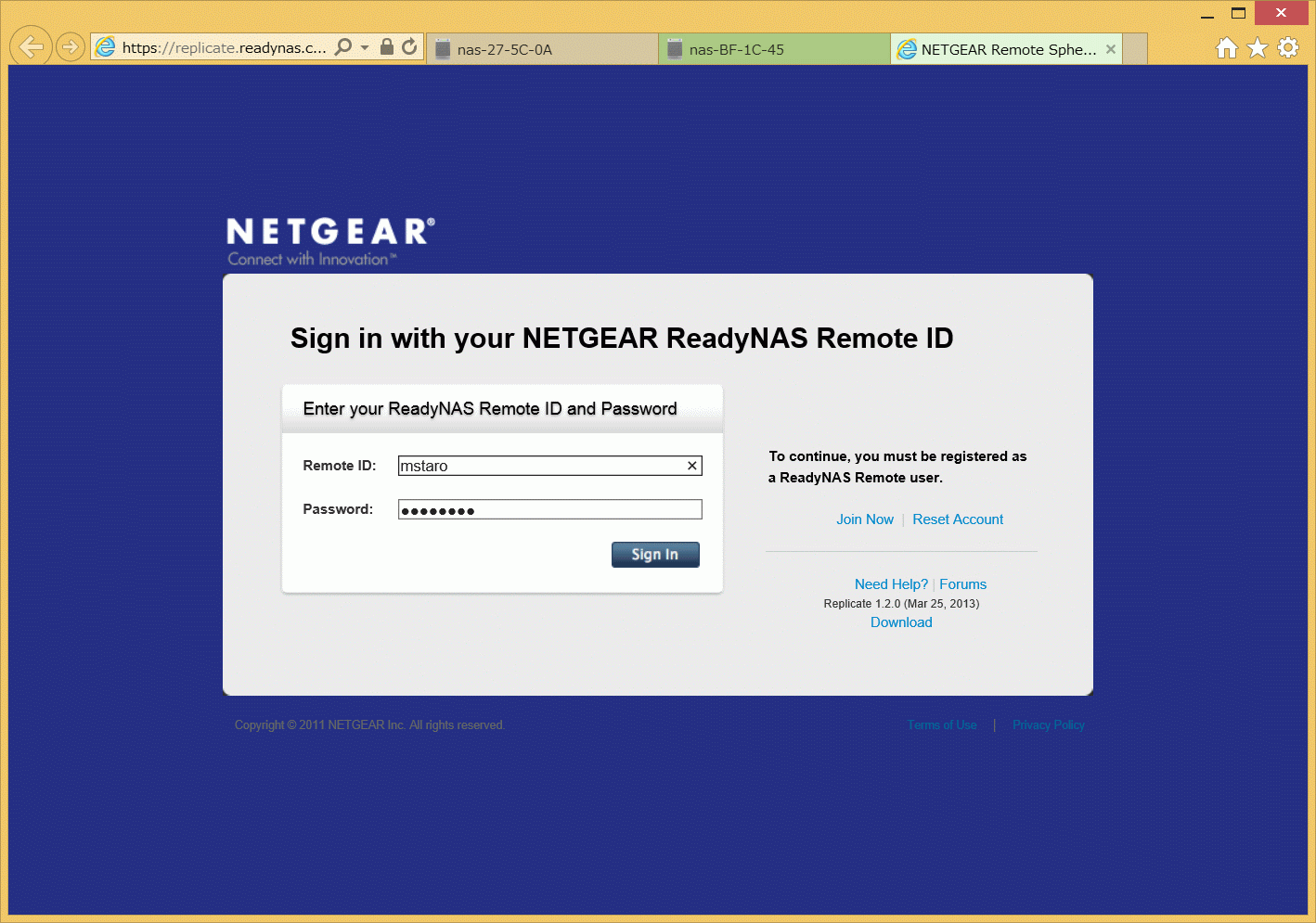The height and width of the screenshot is (923, 1316).
Task: Click the security lock icon
Action: point(387,46)
